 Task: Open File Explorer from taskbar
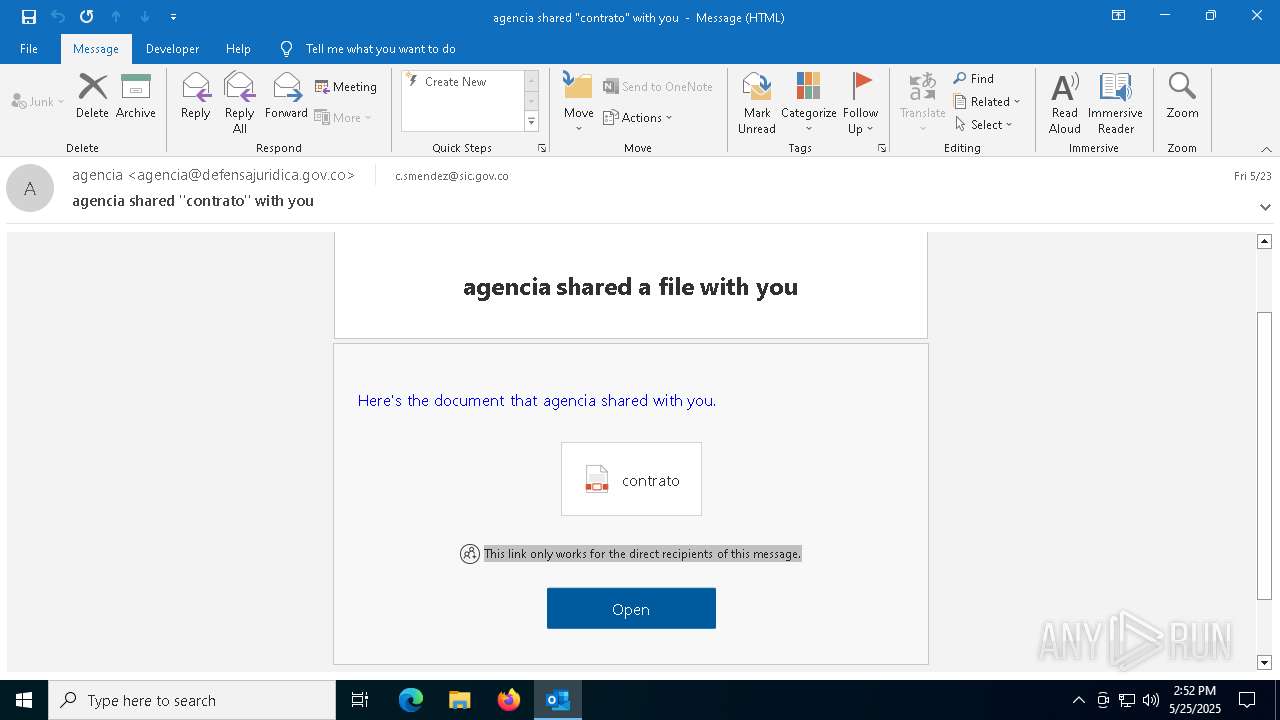(460, 700)
